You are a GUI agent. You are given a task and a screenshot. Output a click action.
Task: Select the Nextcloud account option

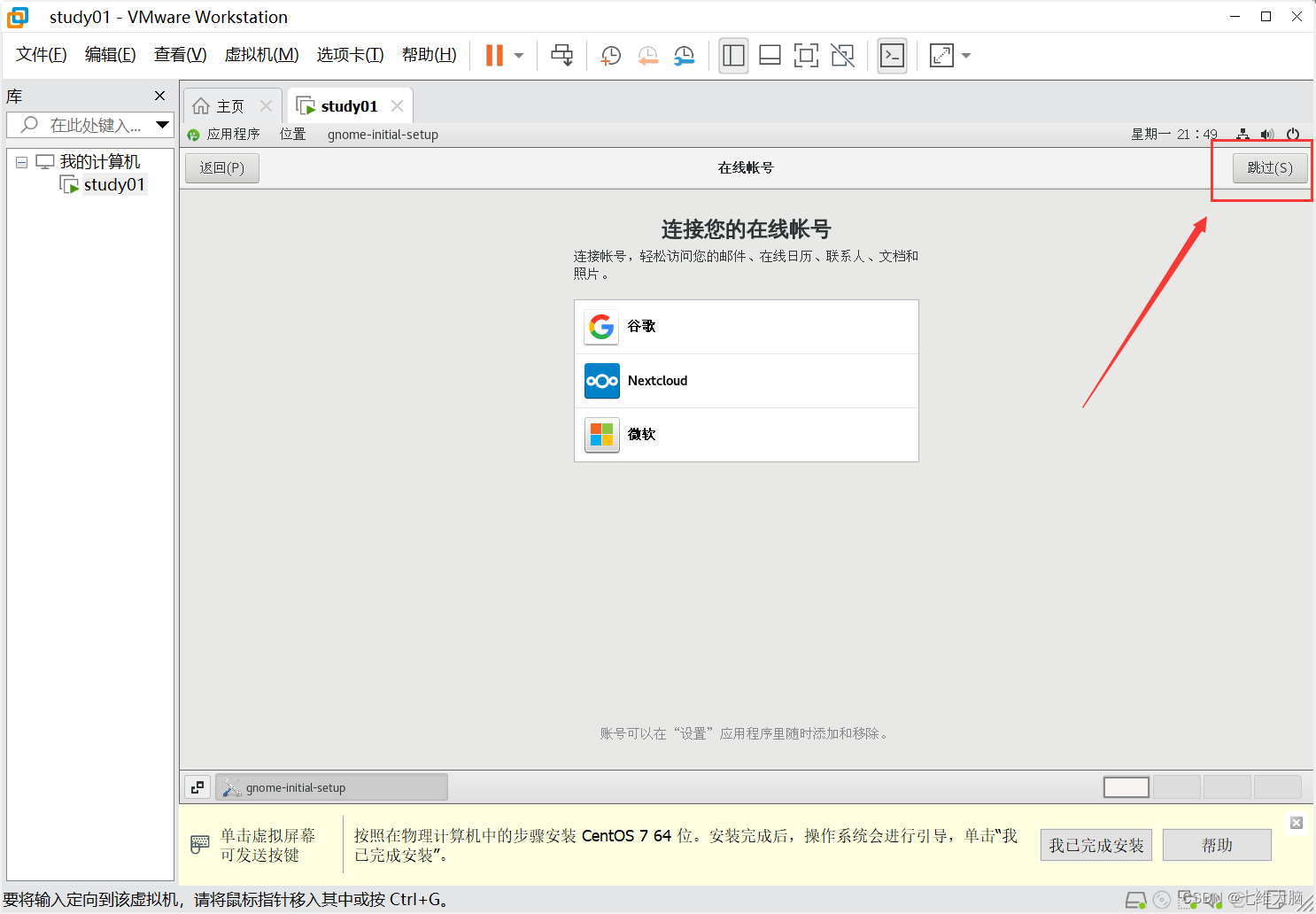pyautogui.click(x=747, y=381)
